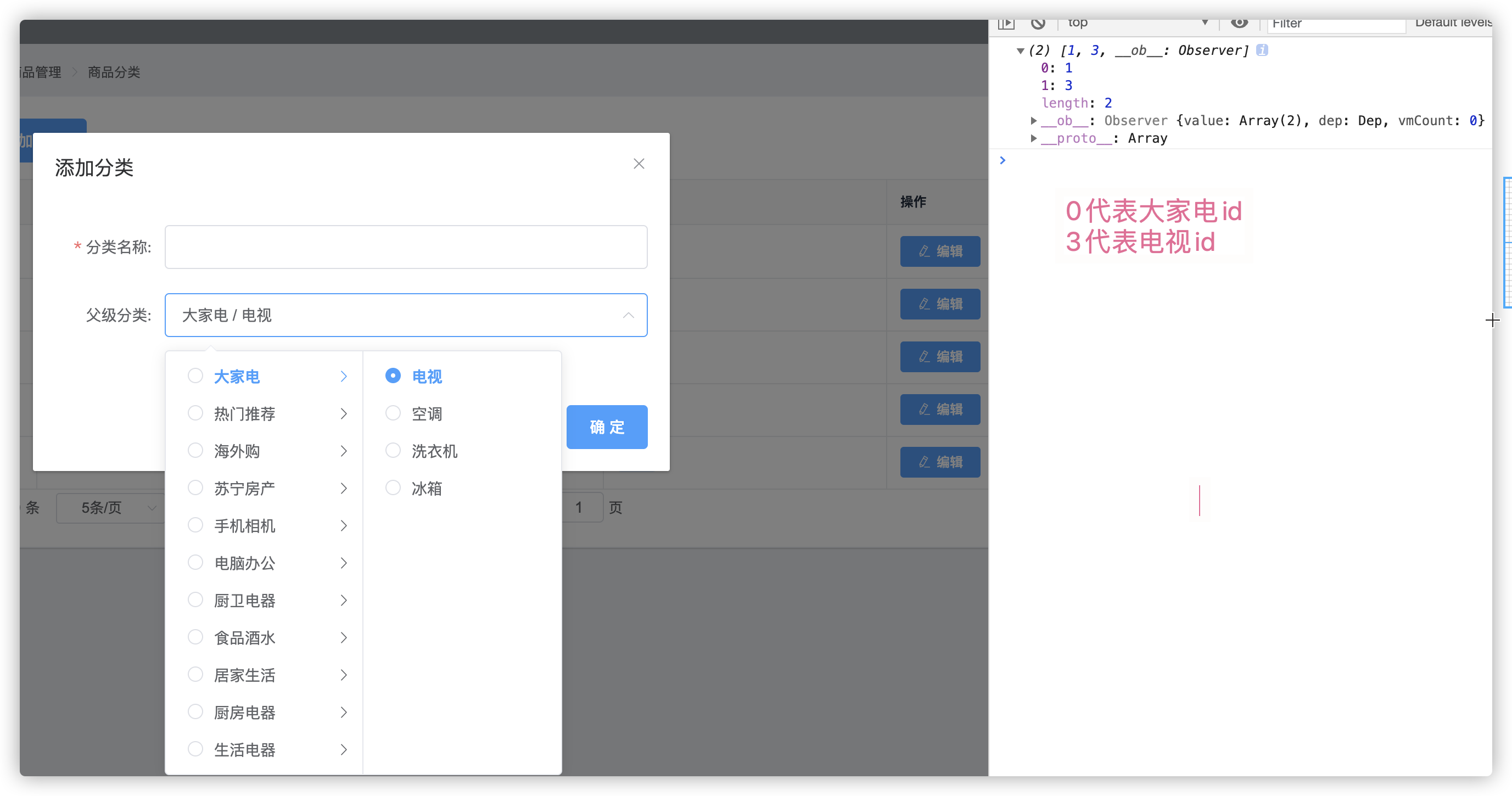Expand 大家电 submenu via its chevron
The image size is (1512, 796).
pyautogui.click(x=344, y=376)
